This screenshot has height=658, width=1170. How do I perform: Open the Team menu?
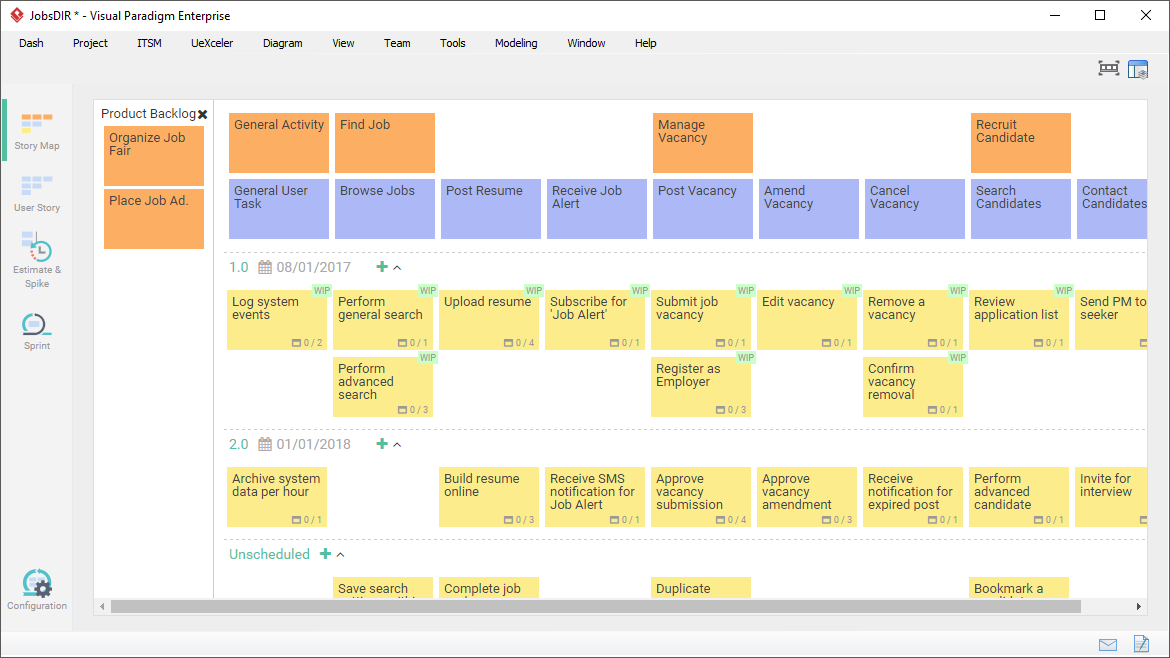tap(397, 43)
